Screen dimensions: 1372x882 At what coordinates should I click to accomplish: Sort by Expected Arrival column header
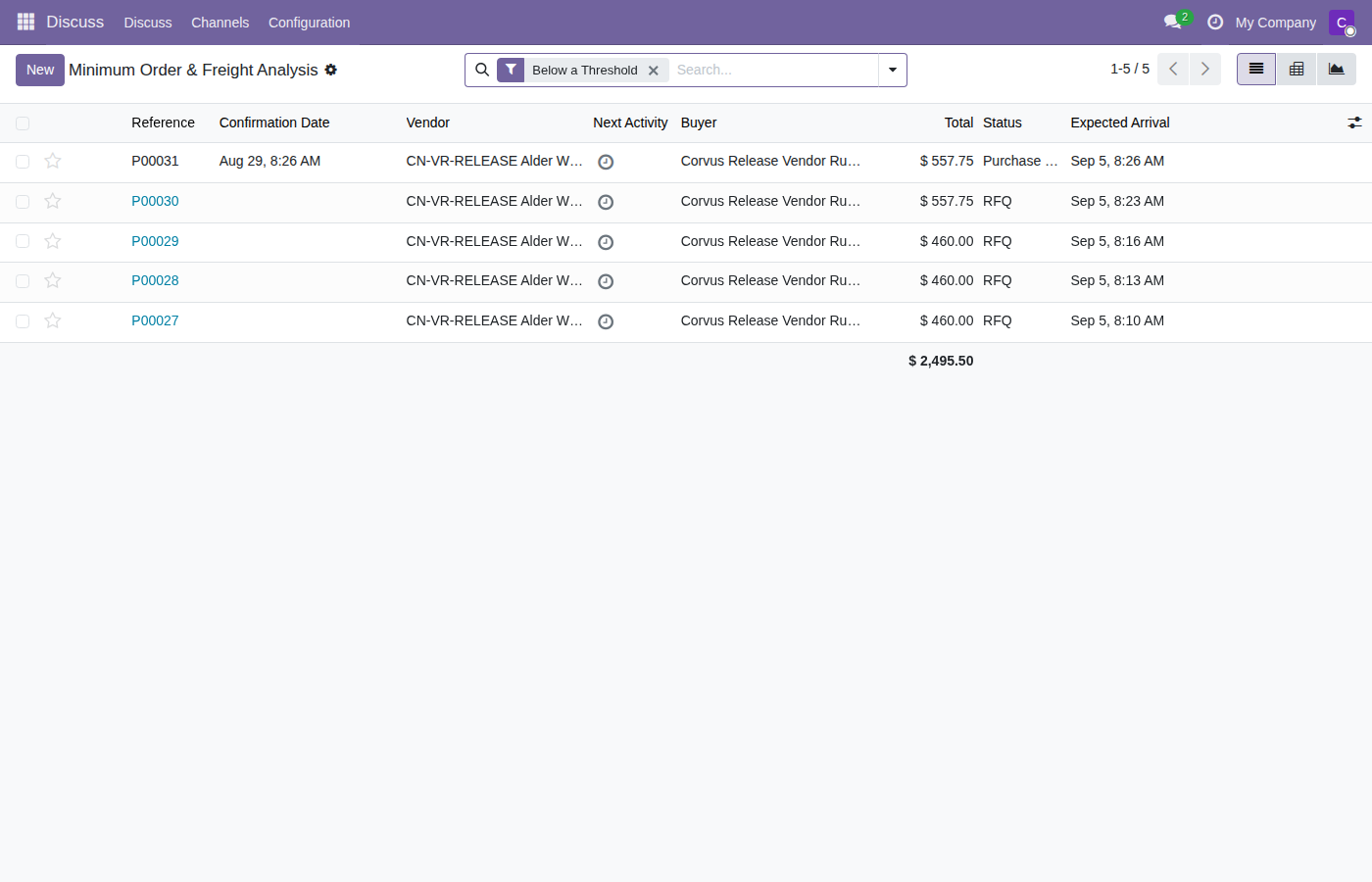1120,122
